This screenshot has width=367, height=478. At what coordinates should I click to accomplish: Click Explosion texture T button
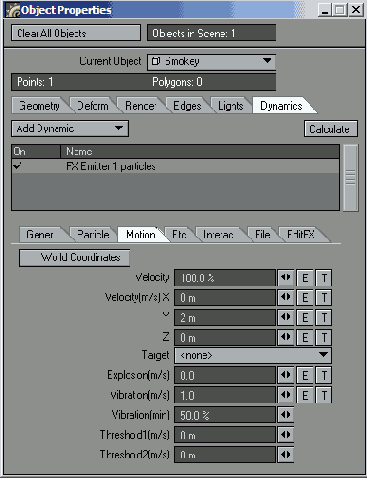tap(324, 375)
